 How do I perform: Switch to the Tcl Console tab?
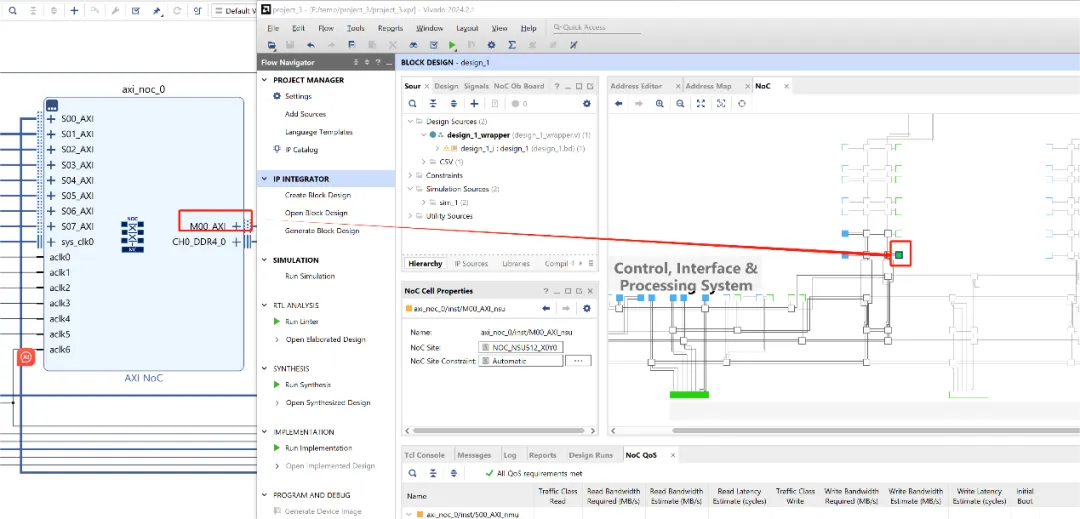click(424, 455)
